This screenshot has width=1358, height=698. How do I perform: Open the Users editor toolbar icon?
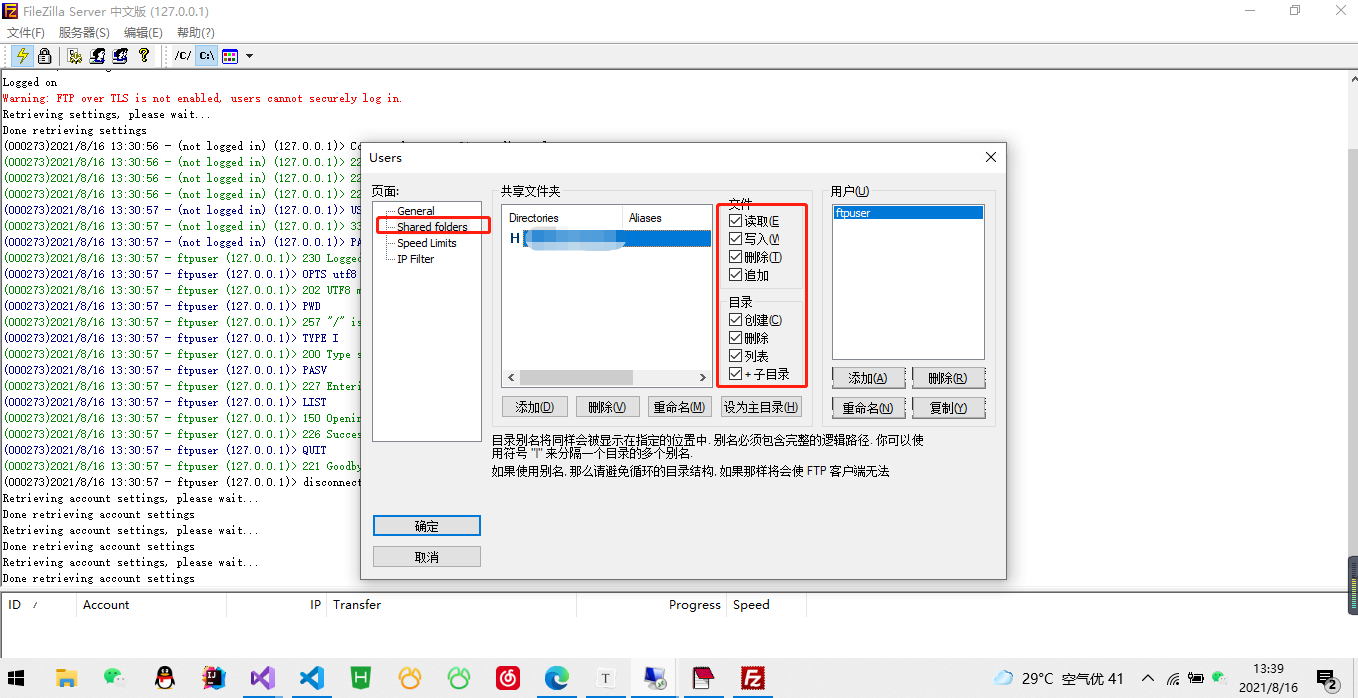[x=98, y=56]
